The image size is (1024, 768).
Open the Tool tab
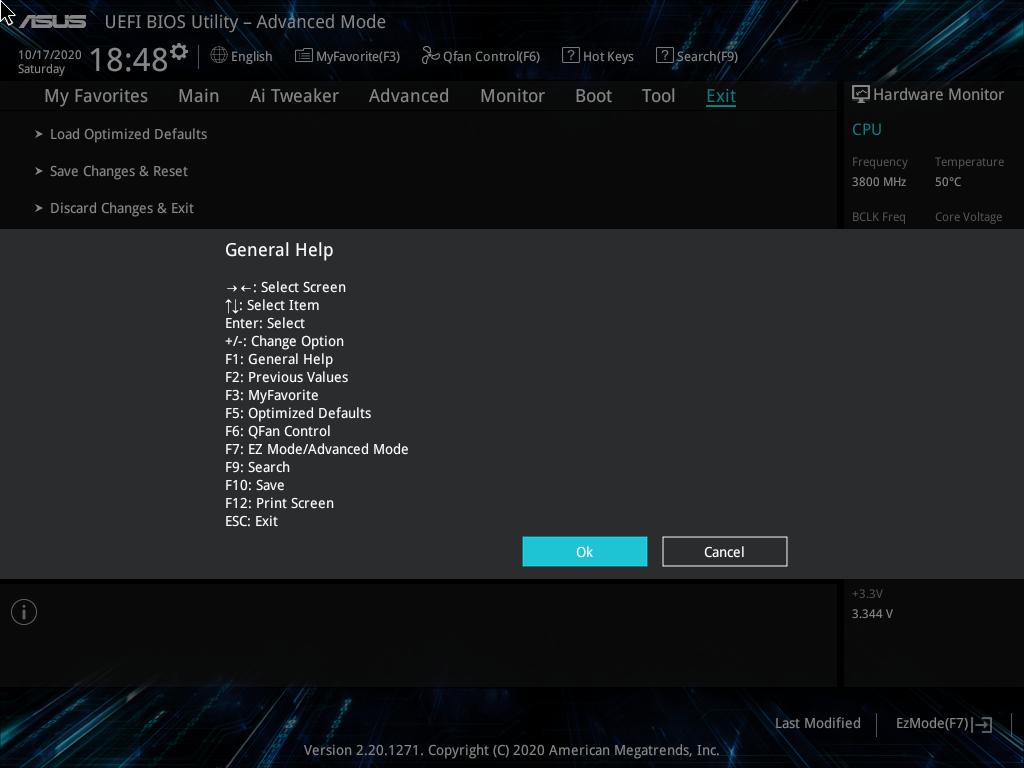pyautogui.click(x=658, y=96)
